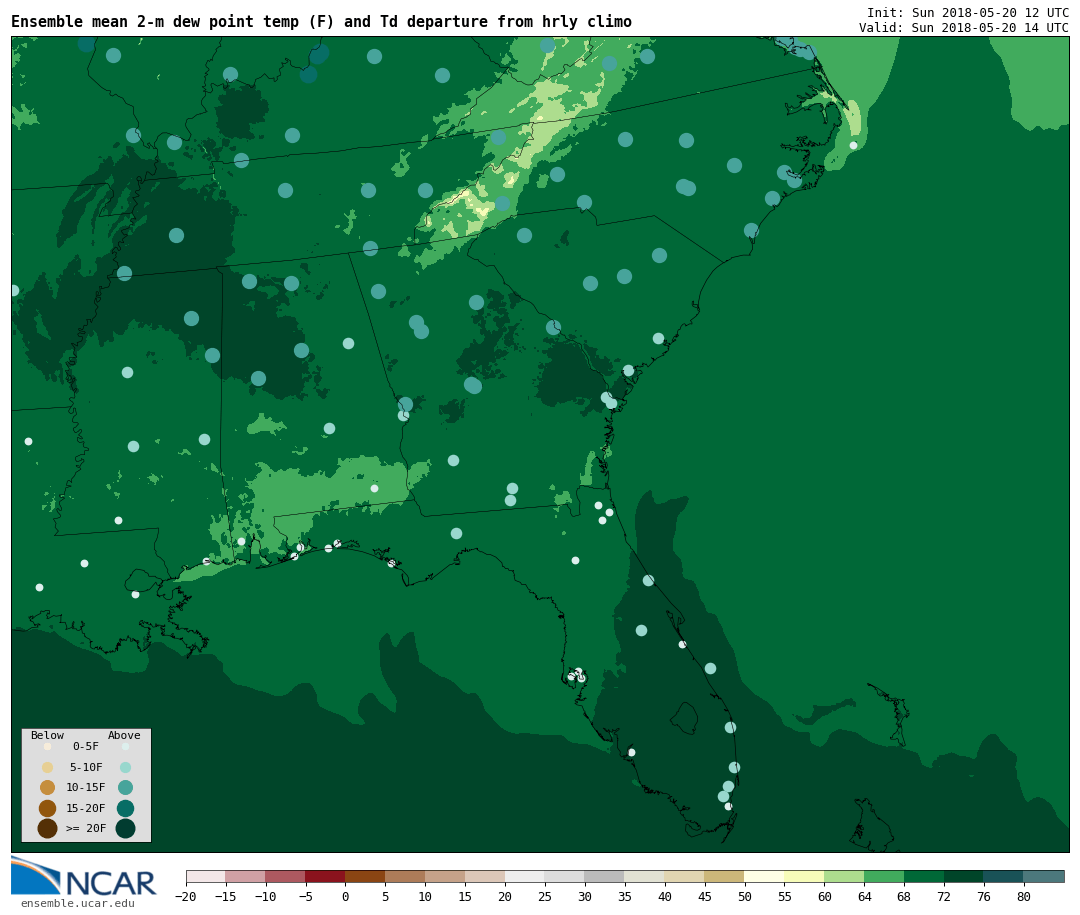
Task: Click the '15-20F' legend label
Action: (x=86, y=808)
